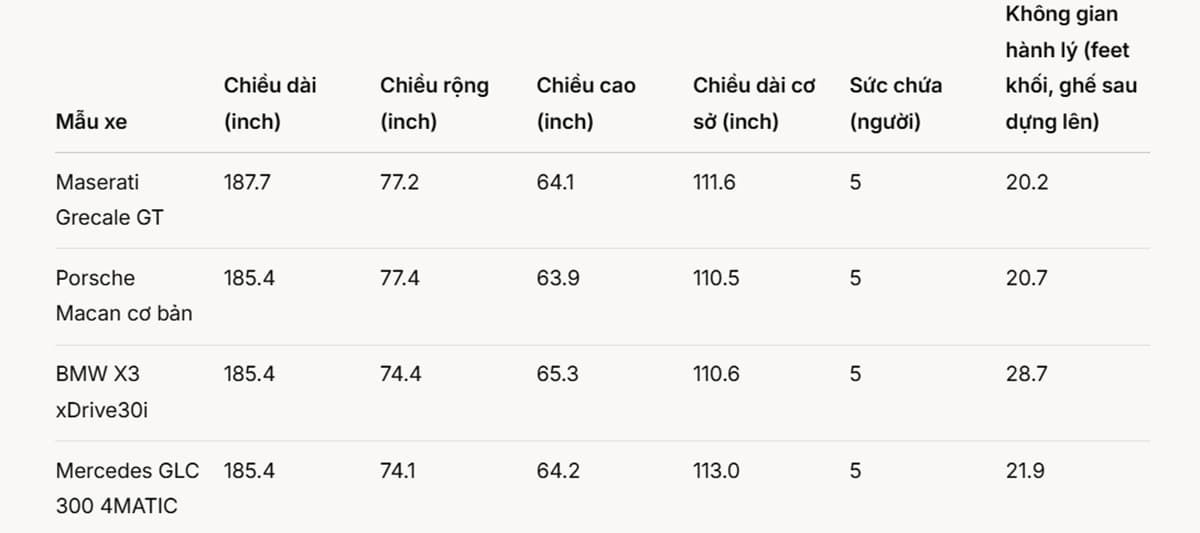Select the BMW height value 65.3

pyautogui.click(x=557, y=375)
